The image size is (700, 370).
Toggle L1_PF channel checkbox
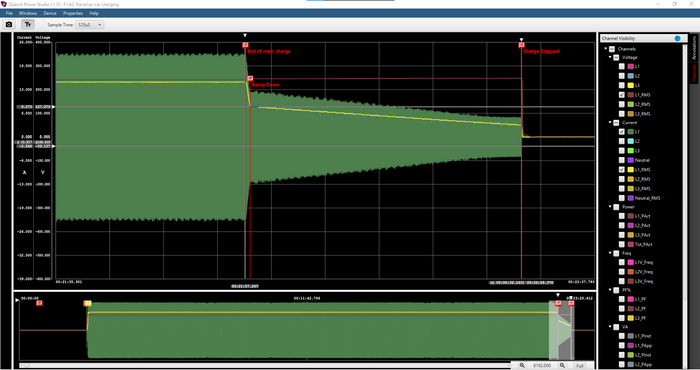point(621,299)
